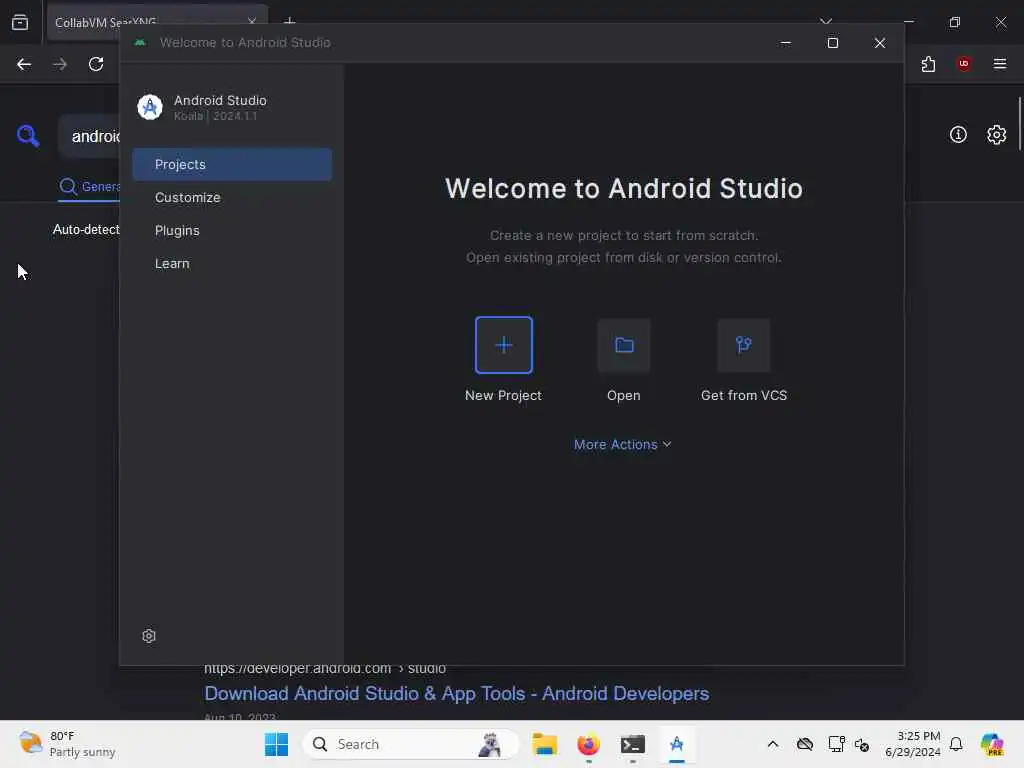This screenshot has width=1024, height=768.
Task: Switch to Firefox in taskbar
Action: coord(588,744)
